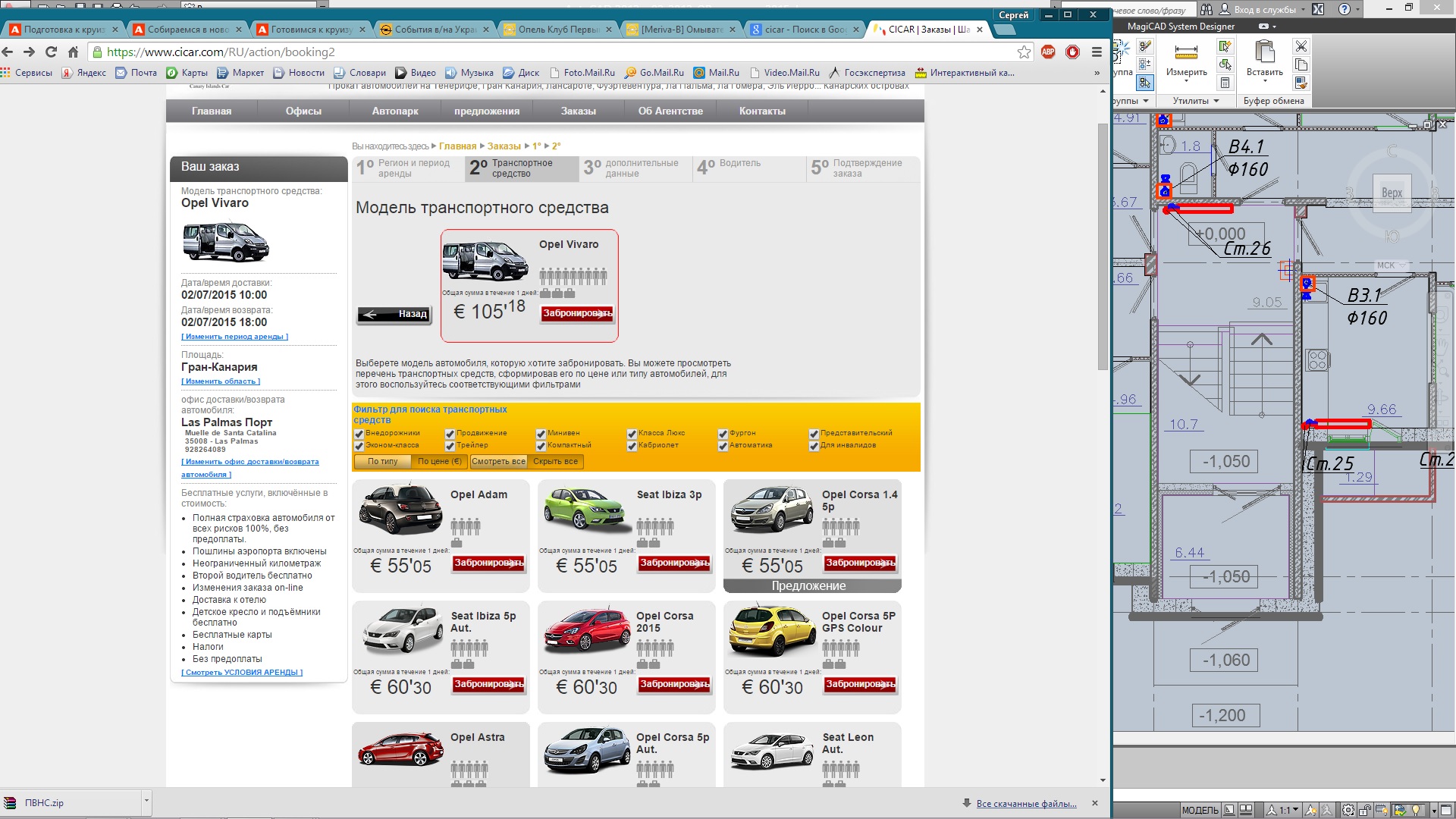Open the Chrome home page icon
The image size is (1456, 819).
[73, 52]
